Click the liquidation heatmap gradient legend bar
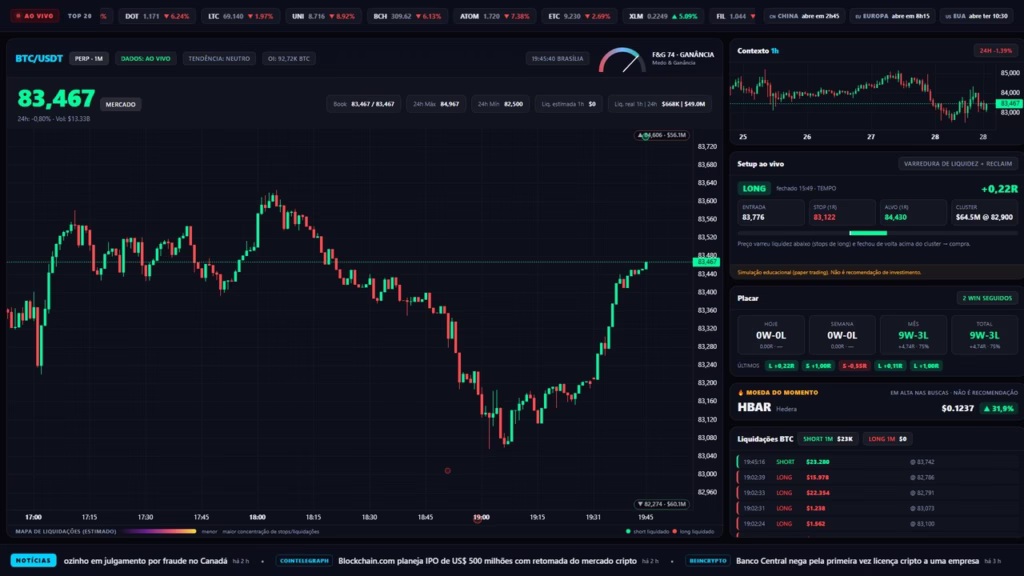The height and width of the screenshot is (576, 1024). [x=159, y=532]
